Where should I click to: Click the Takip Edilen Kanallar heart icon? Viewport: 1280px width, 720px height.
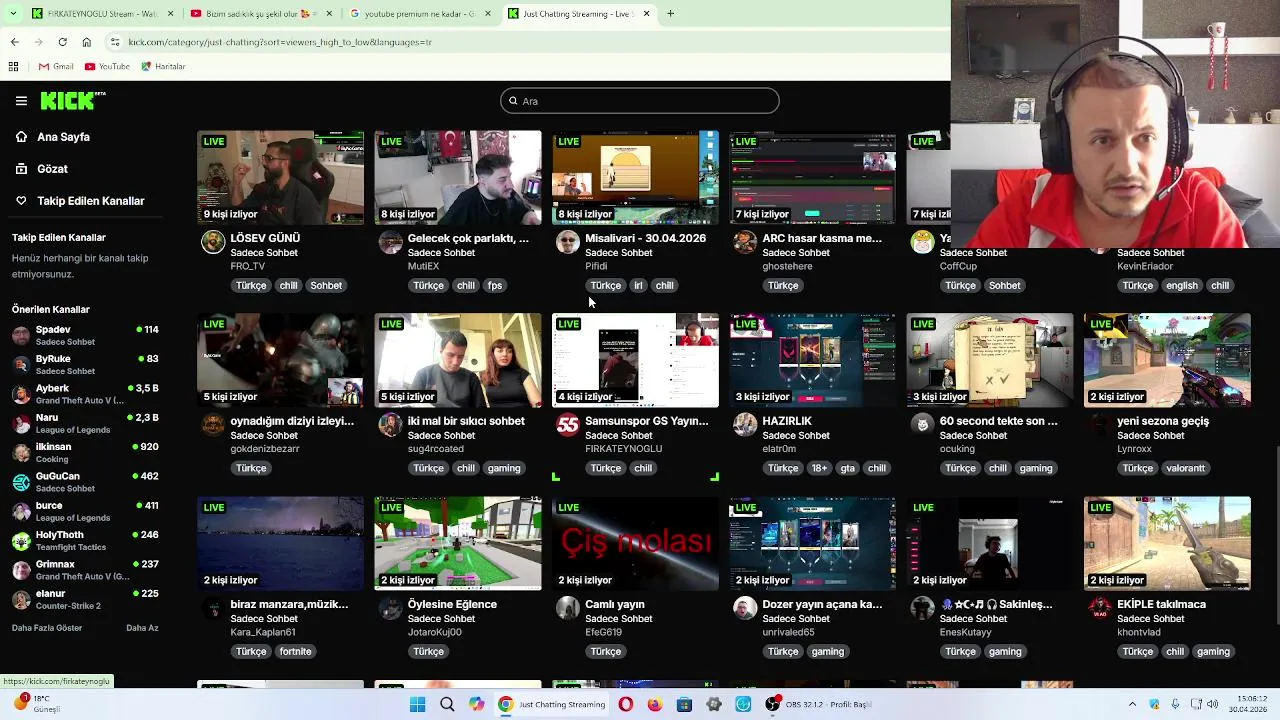(x=21, y=201)
